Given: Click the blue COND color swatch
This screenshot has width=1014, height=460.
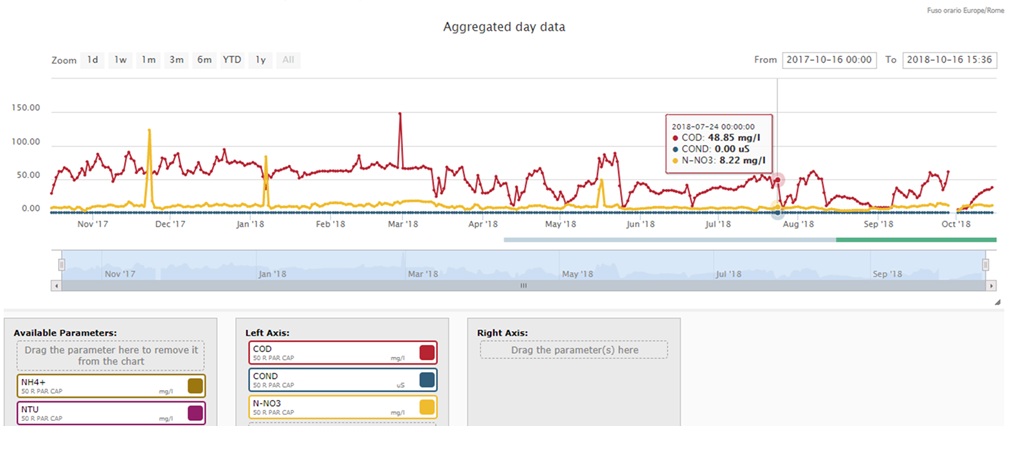Looking at the screenshot, I should [x=427, y=380].
